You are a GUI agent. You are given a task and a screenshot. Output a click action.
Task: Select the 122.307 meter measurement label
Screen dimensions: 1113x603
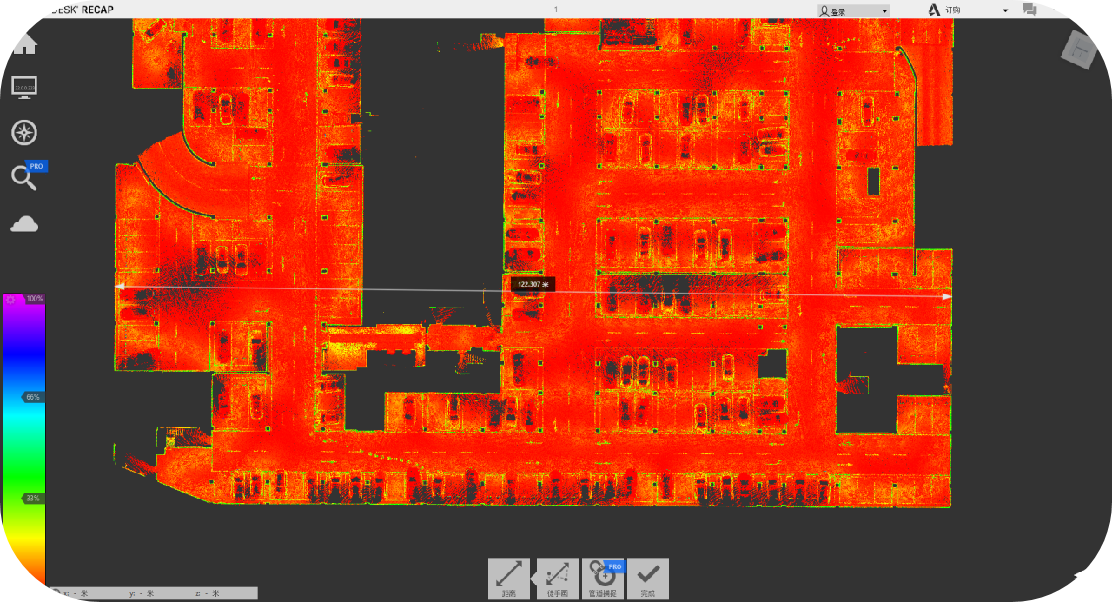pyautogui.click(x=532, y=285)
